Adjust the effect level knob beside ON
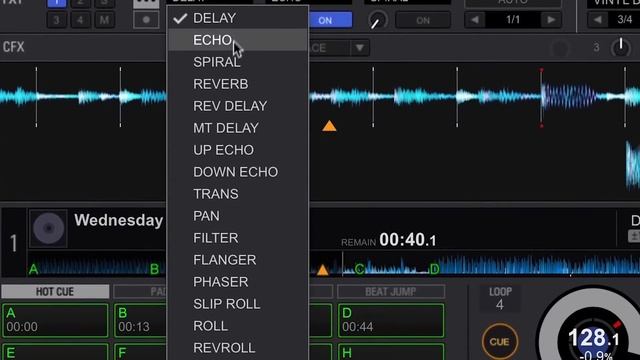Screen dimensions: 640x360 pos(378,20)
